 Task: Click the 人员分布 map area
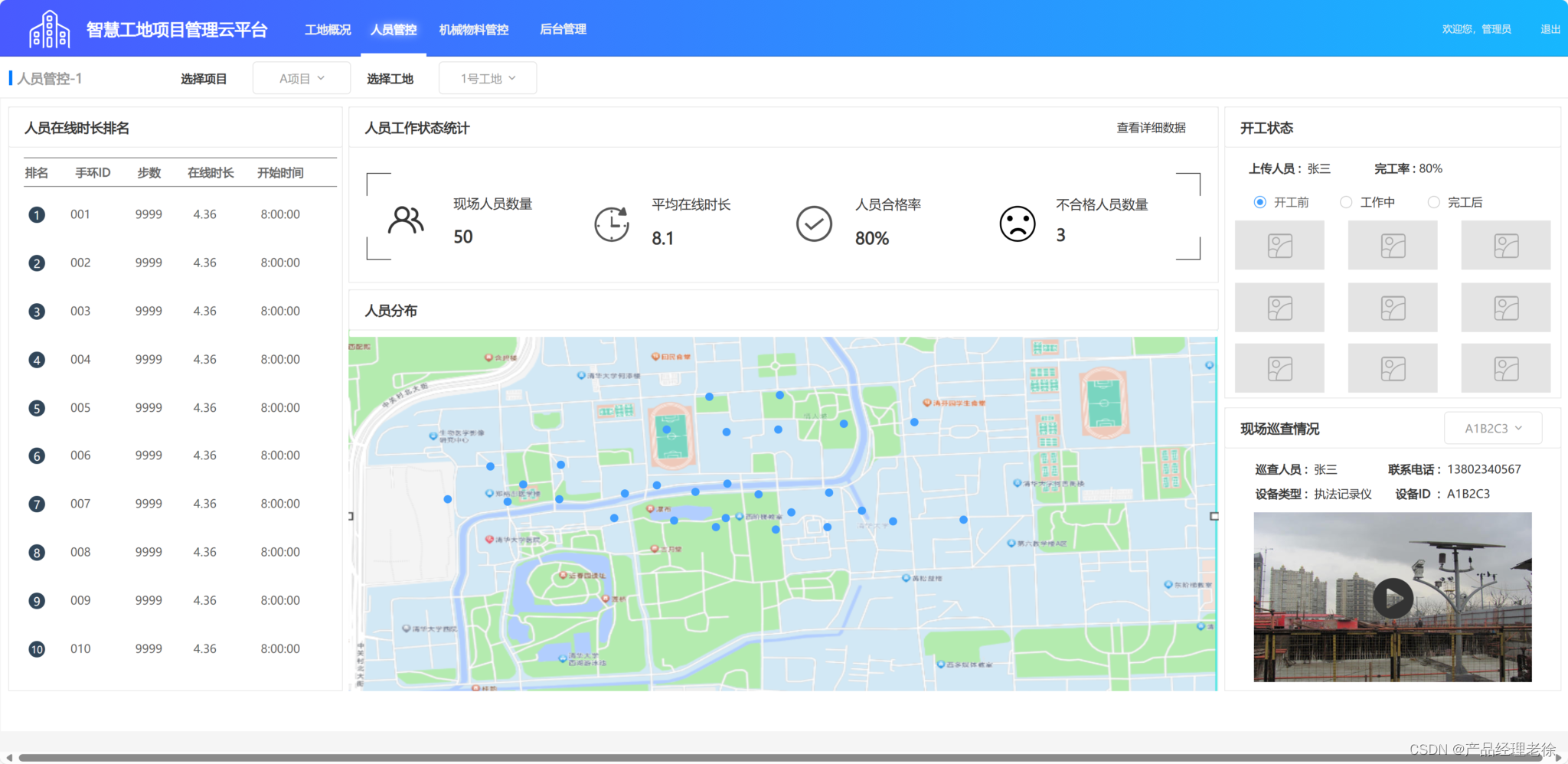782,514
